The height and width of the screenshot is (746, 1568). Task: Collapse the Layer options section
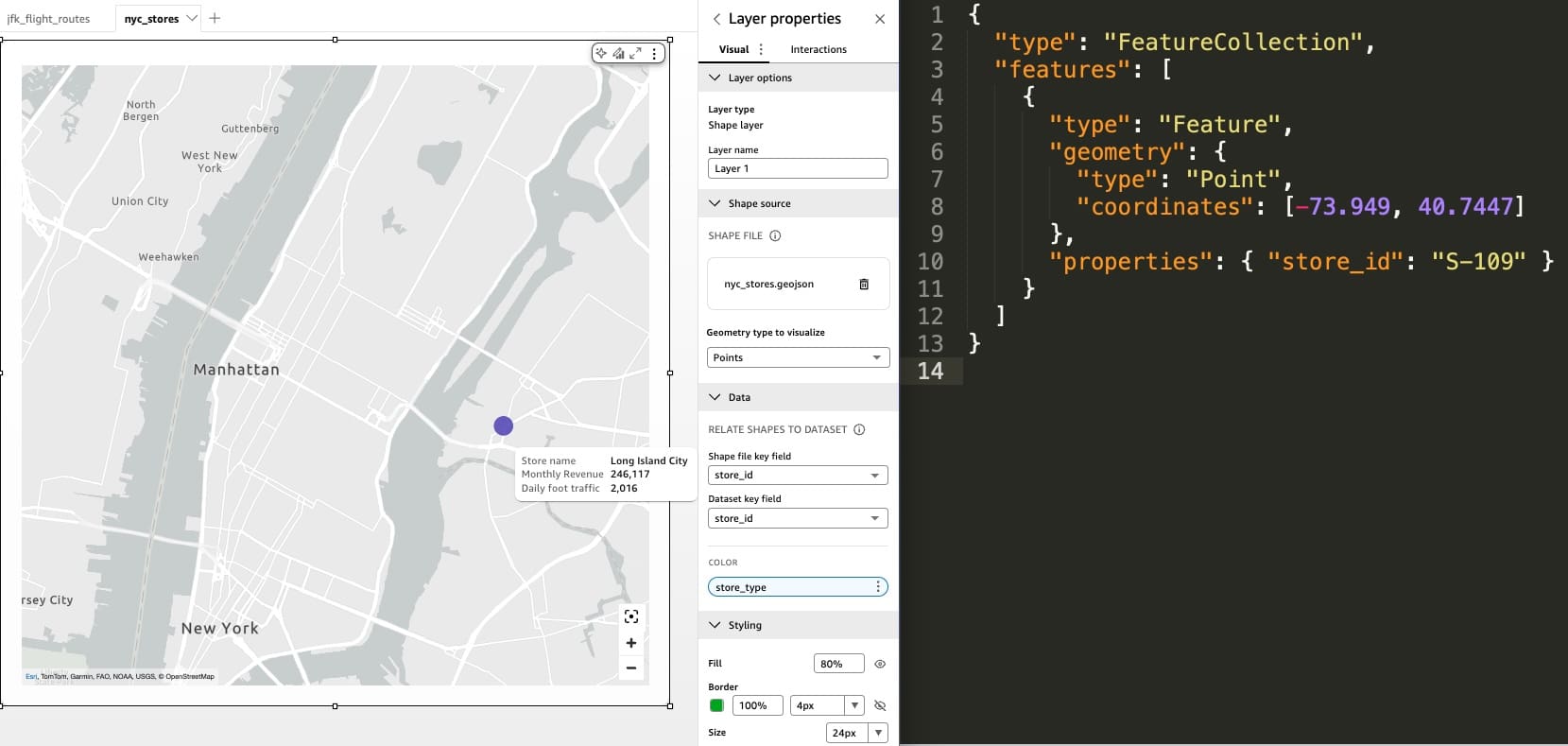click(715, 78)
